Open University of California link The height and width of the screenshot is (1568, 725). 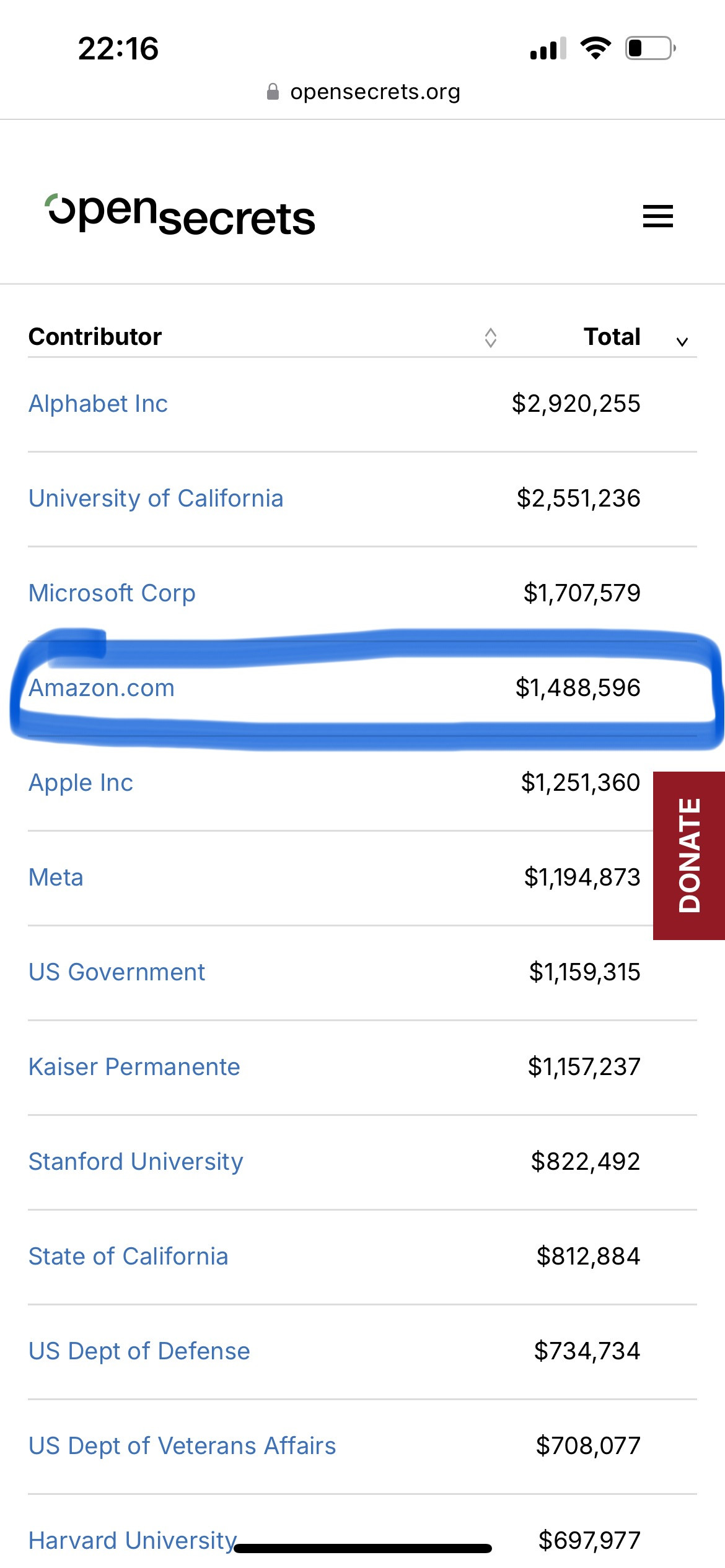pos(156,499)
